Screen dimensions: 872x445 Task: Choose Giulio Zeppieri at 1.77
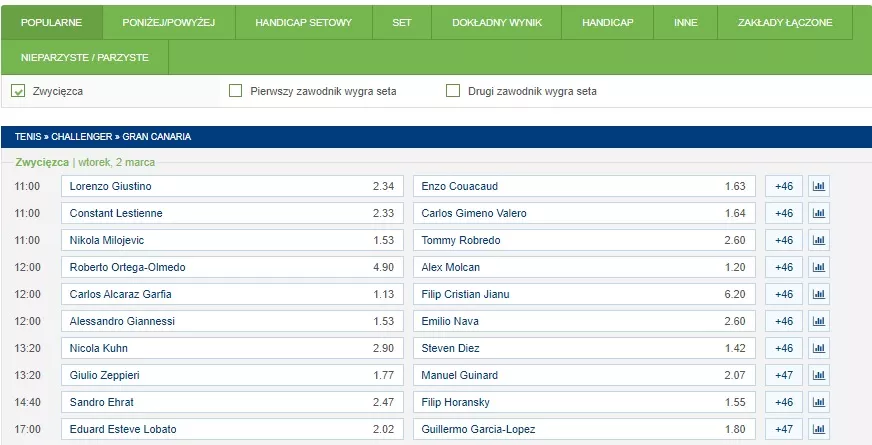(232, 375)
